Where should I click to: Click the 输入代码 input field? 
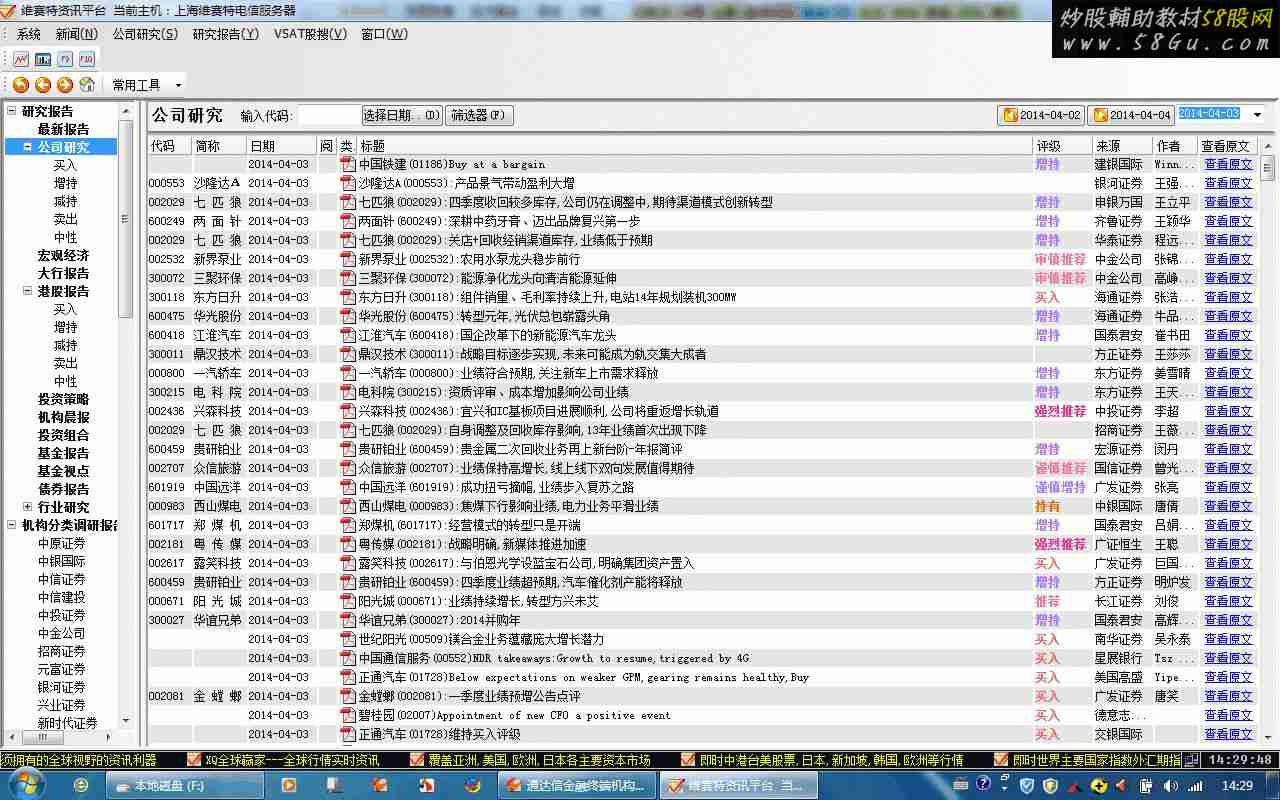point(328,115)
